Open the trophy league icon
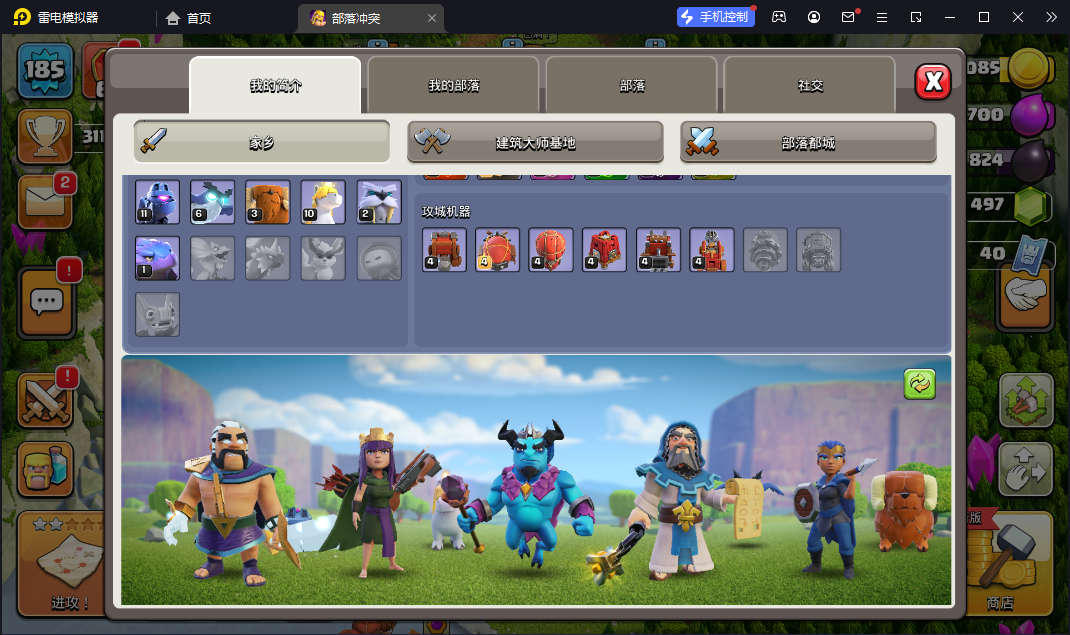 pyautogui.click(x=45, y=136)
